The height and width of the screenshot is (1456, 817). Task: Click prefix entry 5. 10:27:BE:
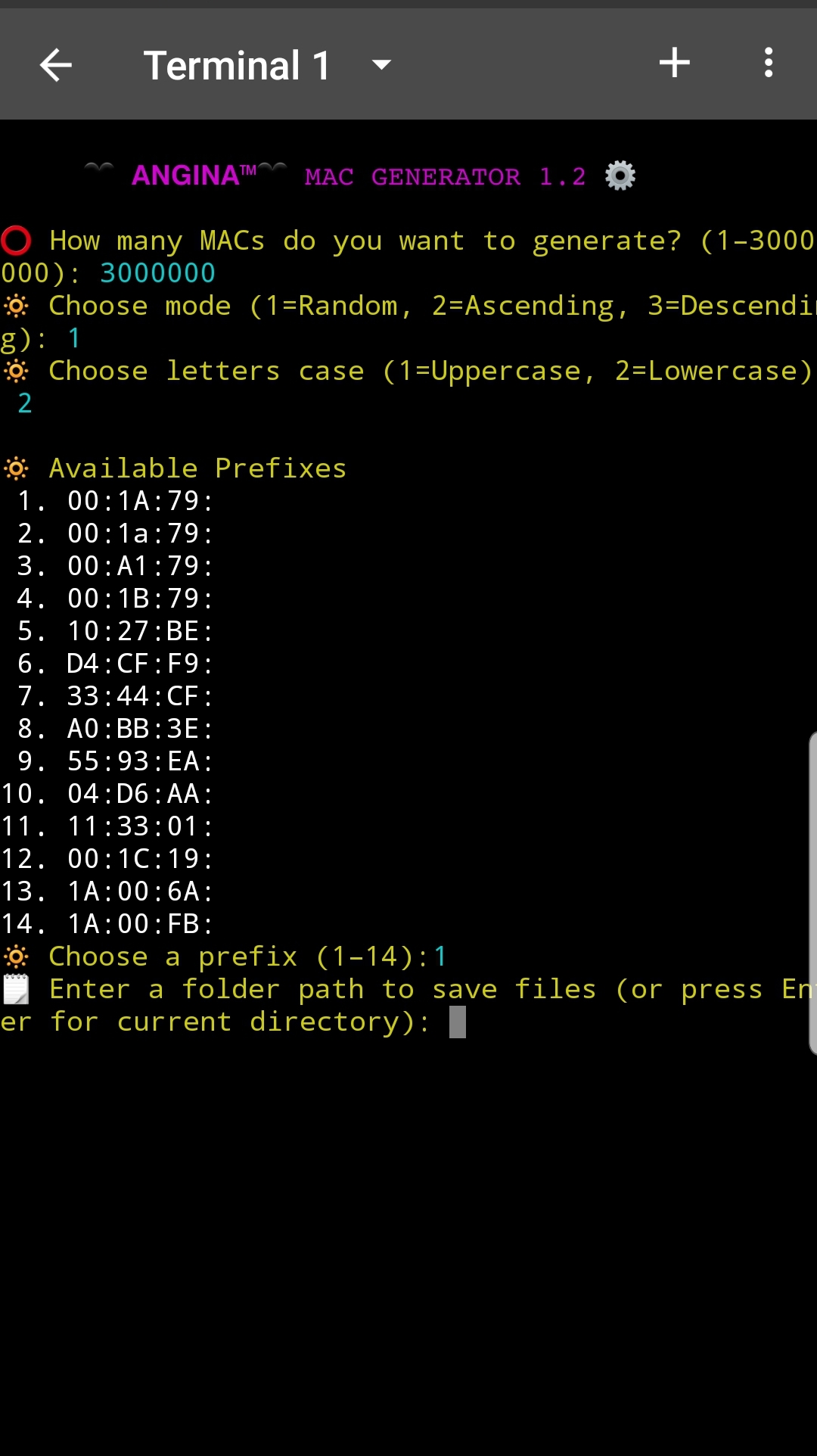(116, 631)
